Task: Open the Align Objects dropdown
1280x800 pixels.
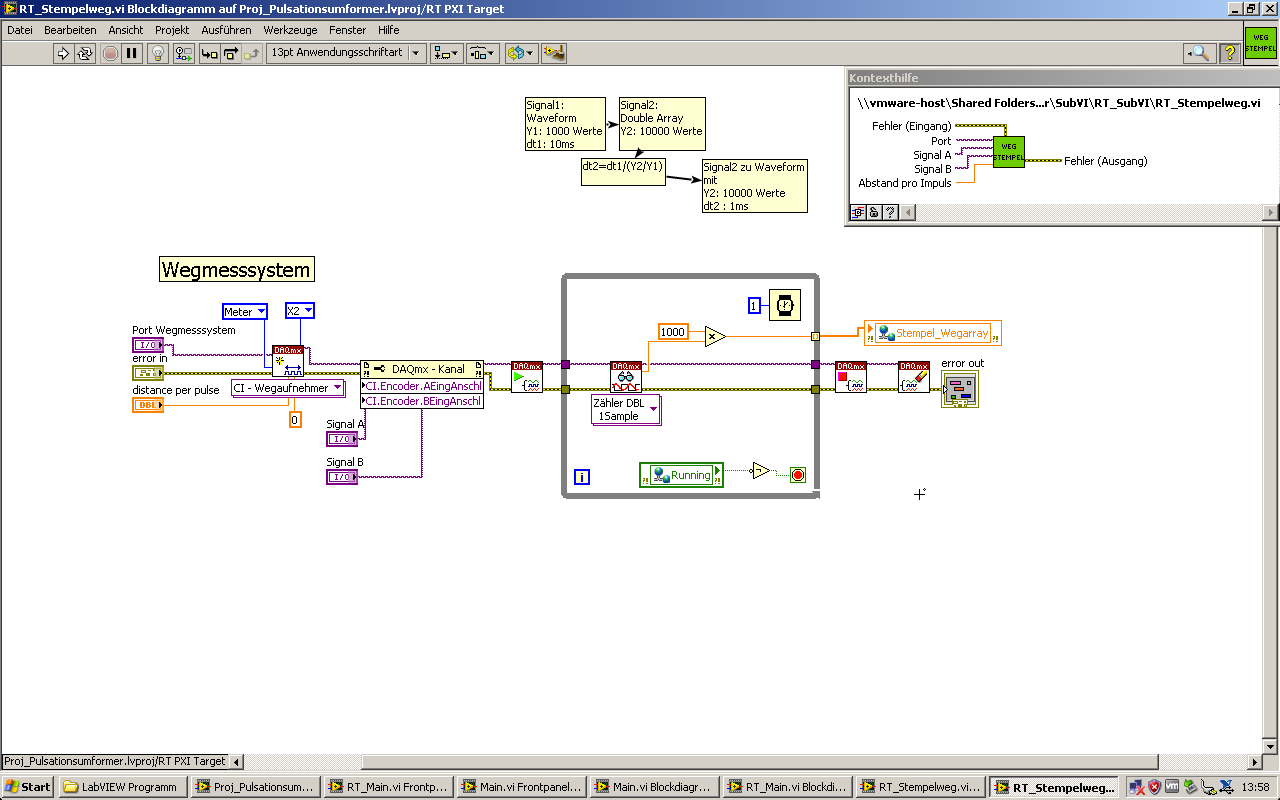Action: [x=447, y=53]
